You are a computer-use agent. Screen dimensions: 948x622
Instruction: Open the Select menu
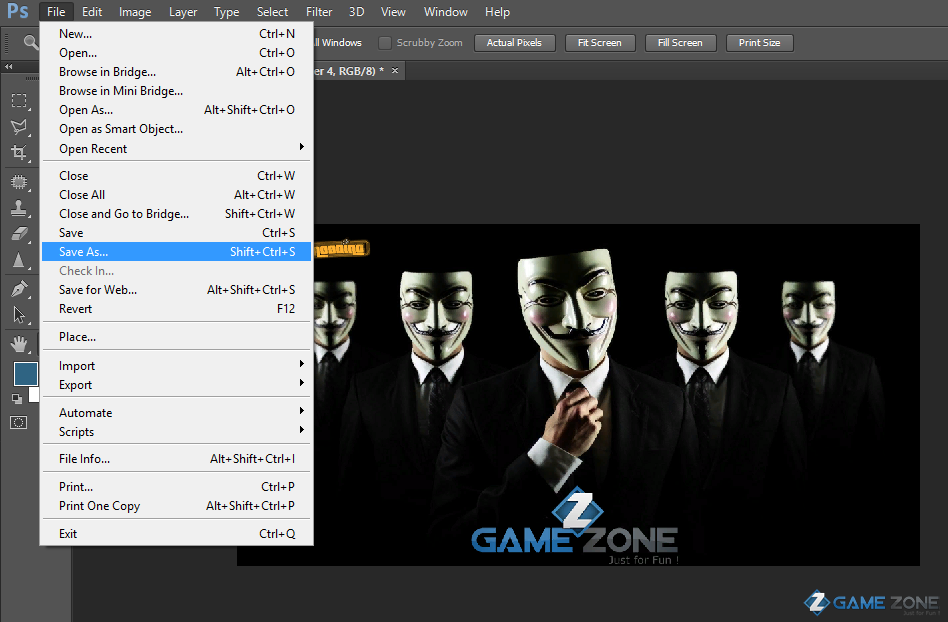272,11
